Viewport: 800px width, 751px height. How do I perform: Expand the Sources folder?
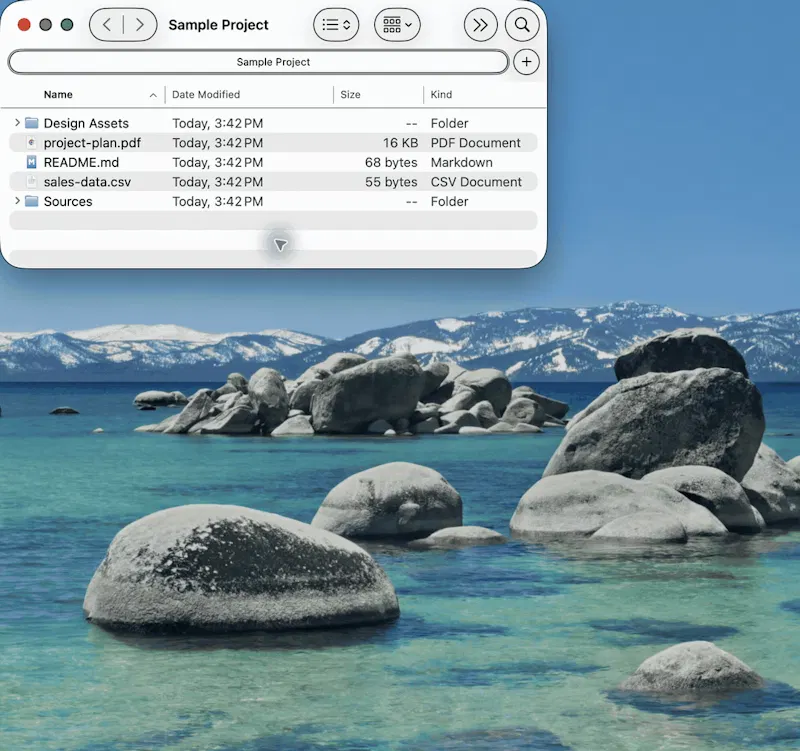pyautogui.click(x=17, y=201)
